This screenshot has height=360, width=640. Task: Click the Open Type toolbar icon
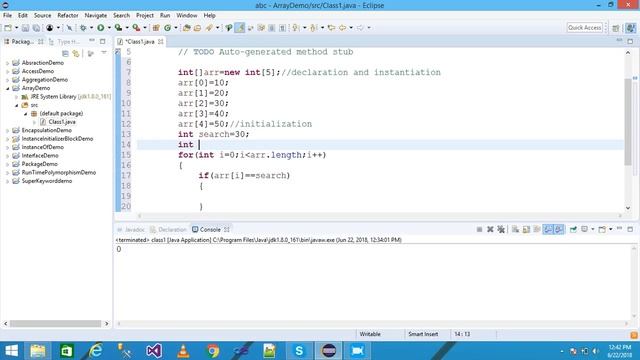tap(187, 28)
